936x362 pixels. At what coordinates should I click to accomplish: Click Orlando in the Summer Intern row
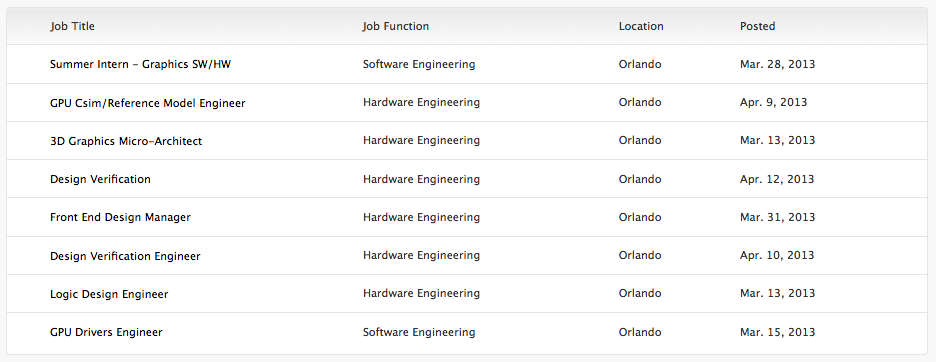[640, 64]
